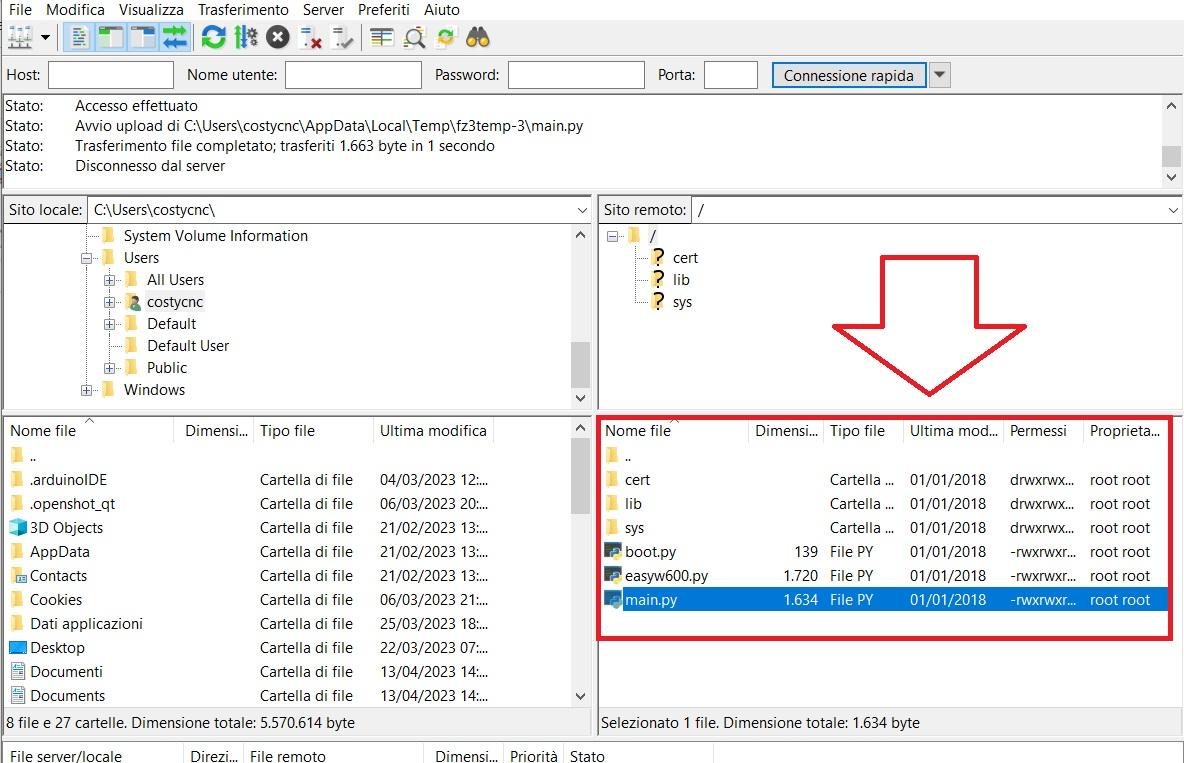Screen dimensions: 1184x763
Task: Select the Contacts folder icon
Action: [x=18, y=576]
